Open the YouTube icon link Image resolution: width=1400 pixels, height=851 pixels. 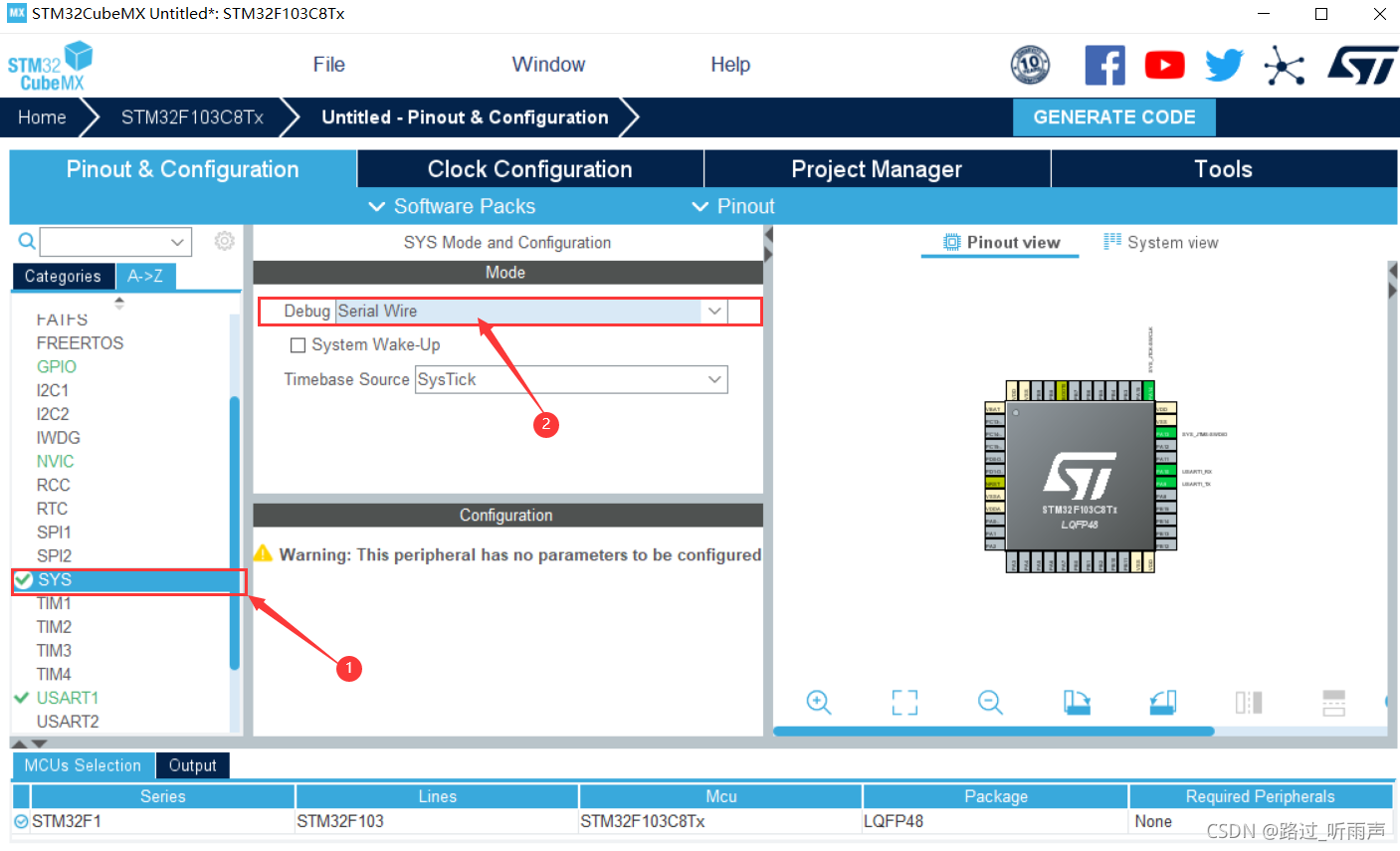1164,66
